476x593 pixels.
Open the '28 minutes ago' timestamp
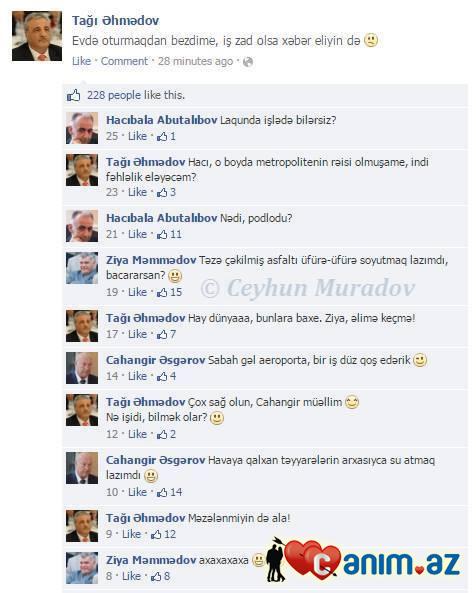click(x=195, y=61)
